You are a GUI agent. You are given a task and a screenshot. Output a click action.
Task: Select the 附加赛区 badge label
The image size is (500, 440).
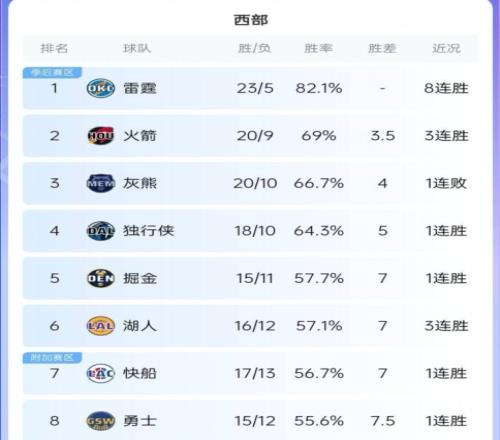point(52,358)
